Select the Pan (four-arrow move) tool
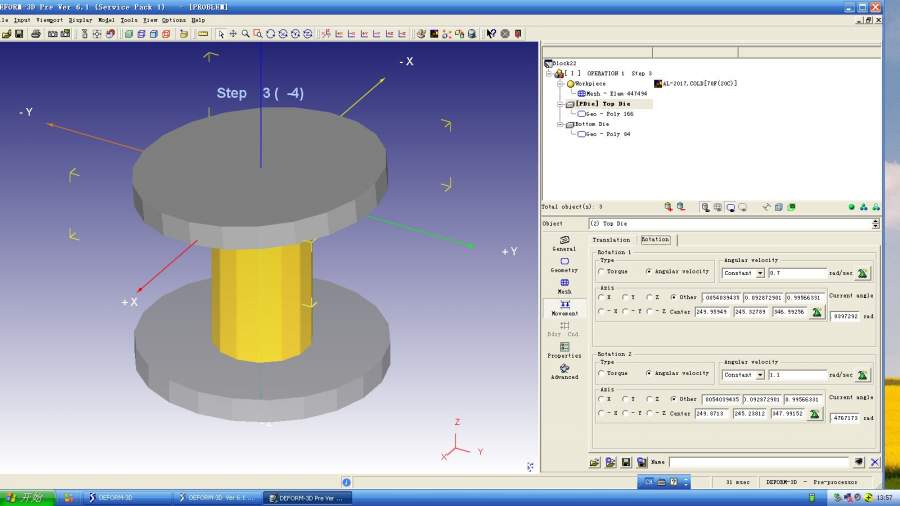This screenshot has width=900, height=506. 233,34
